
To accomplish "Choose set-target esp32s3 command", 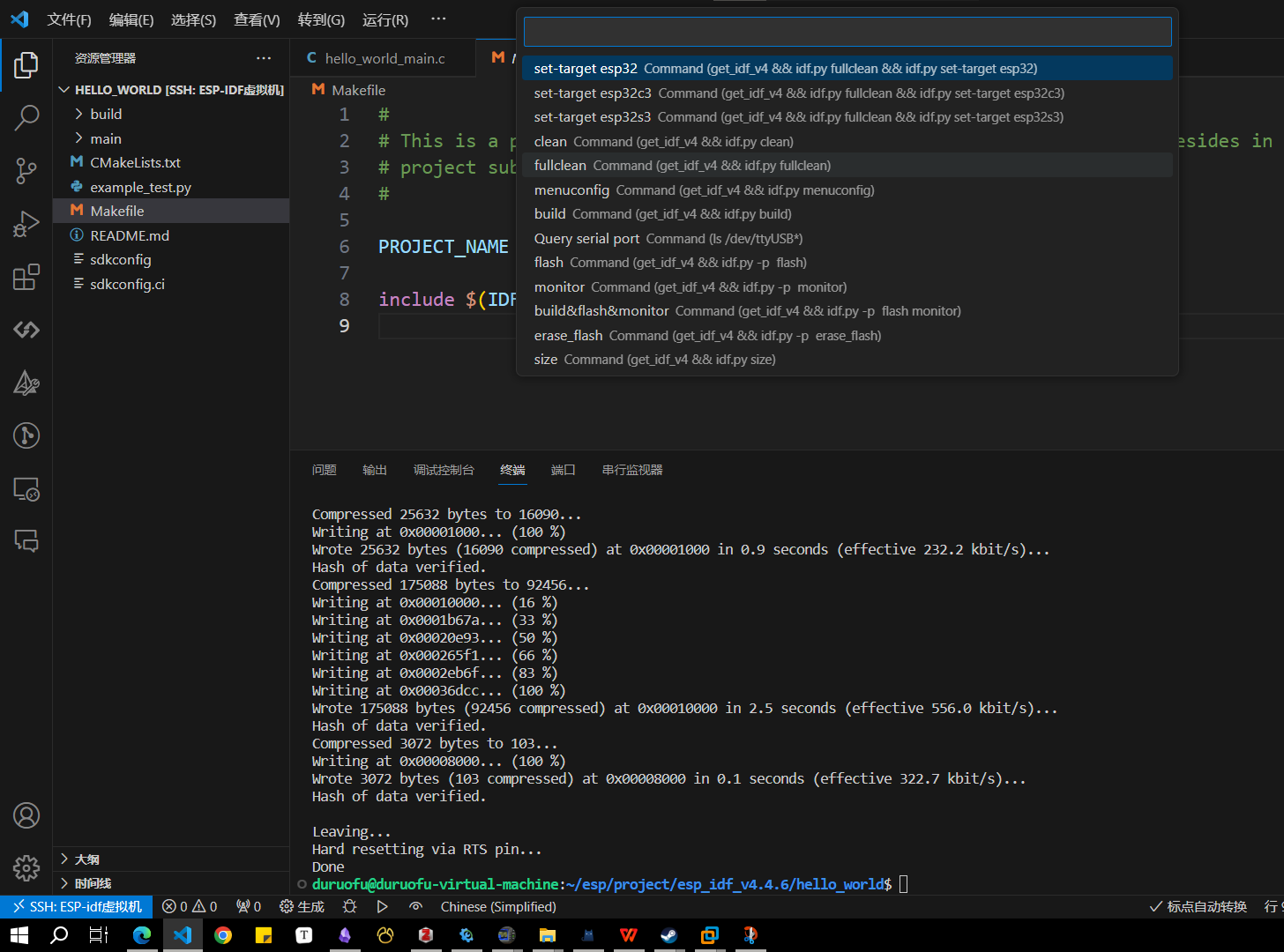I will click(847, 117).
